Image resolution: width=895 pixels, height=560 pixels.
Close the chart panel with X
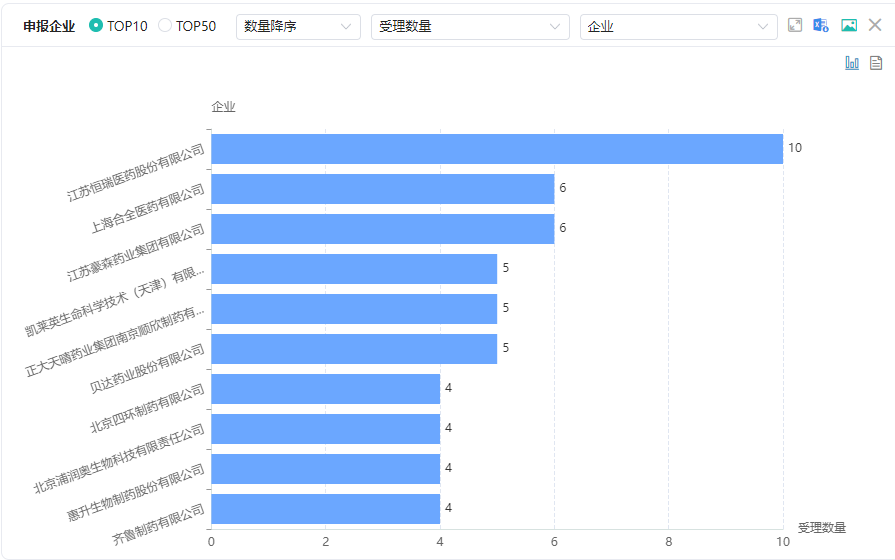875,25
